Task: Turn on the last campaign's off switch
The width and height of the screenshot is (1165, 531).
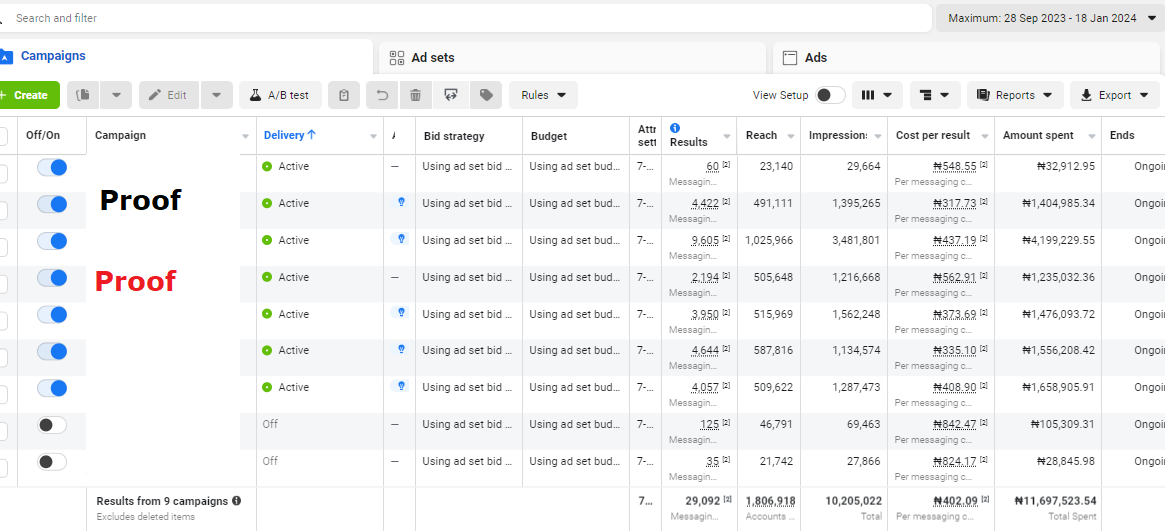Action: (52, 462)
